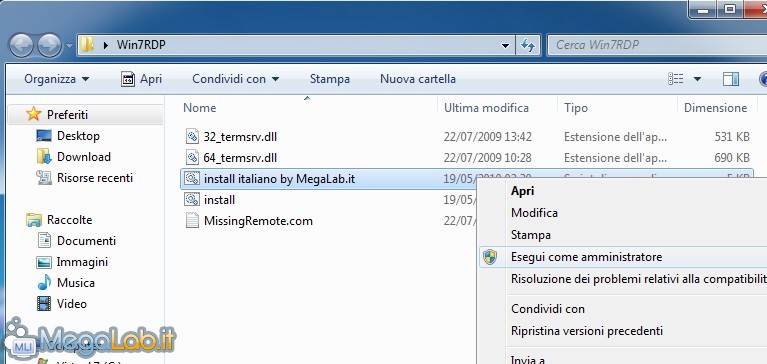Image resolution: width=767 pixels, height=364 pixels.
Task: Click the Video filmstrip icon
Action: coord(44,304)
